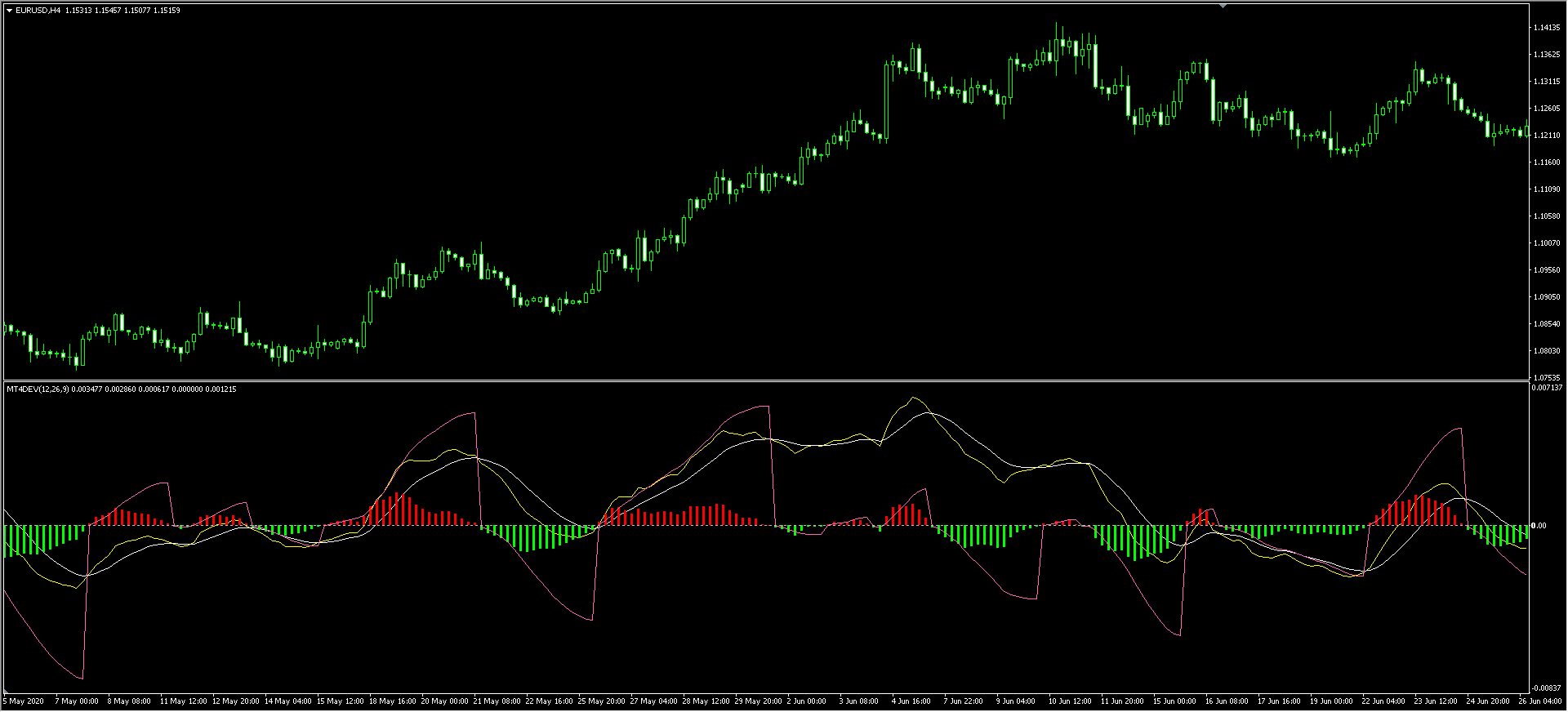This screenshot has width=1568, height=712.
Task: Click the 11 May 12:00 time label
Action: click(184, 701)
